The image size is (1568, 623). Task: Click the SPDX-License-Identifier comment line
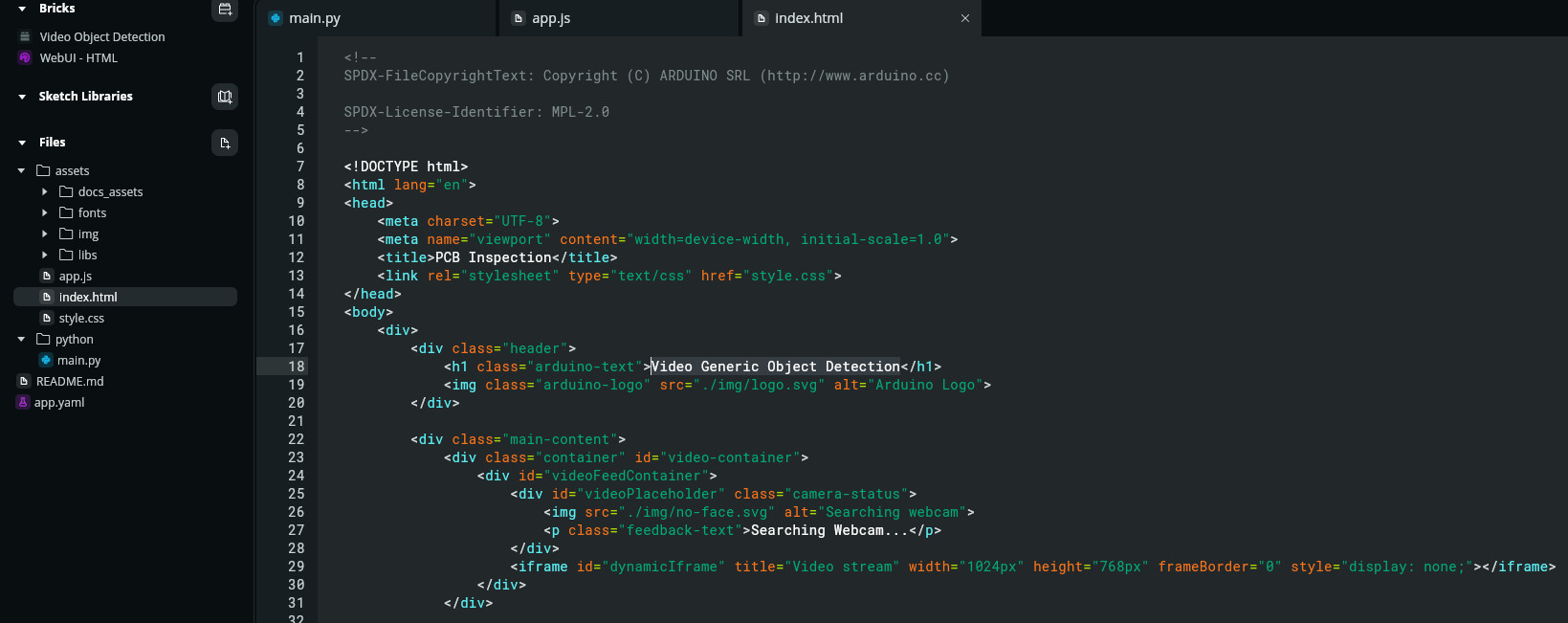tap(476, 112)
